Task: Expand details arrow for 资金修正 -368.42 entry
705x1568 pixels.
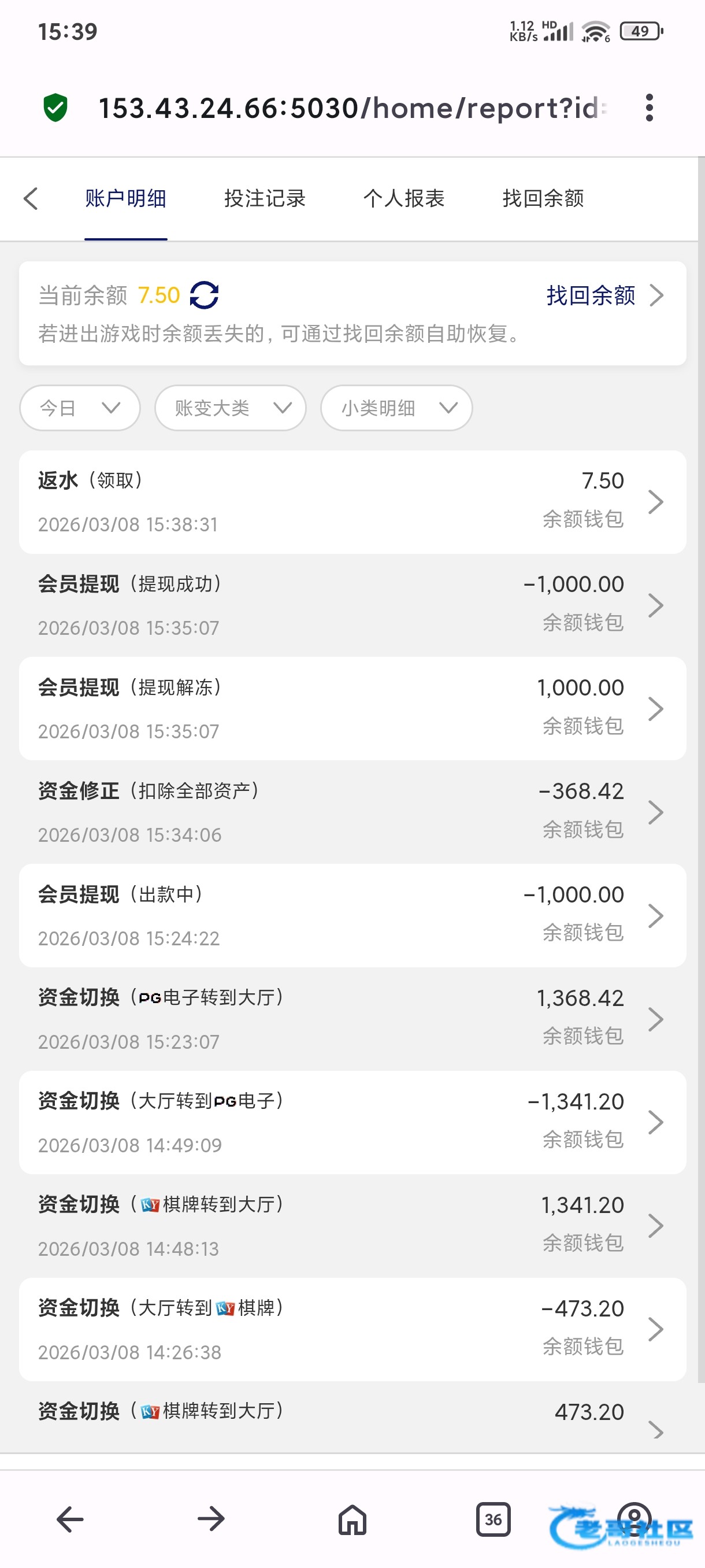Action: pos(655,812)
